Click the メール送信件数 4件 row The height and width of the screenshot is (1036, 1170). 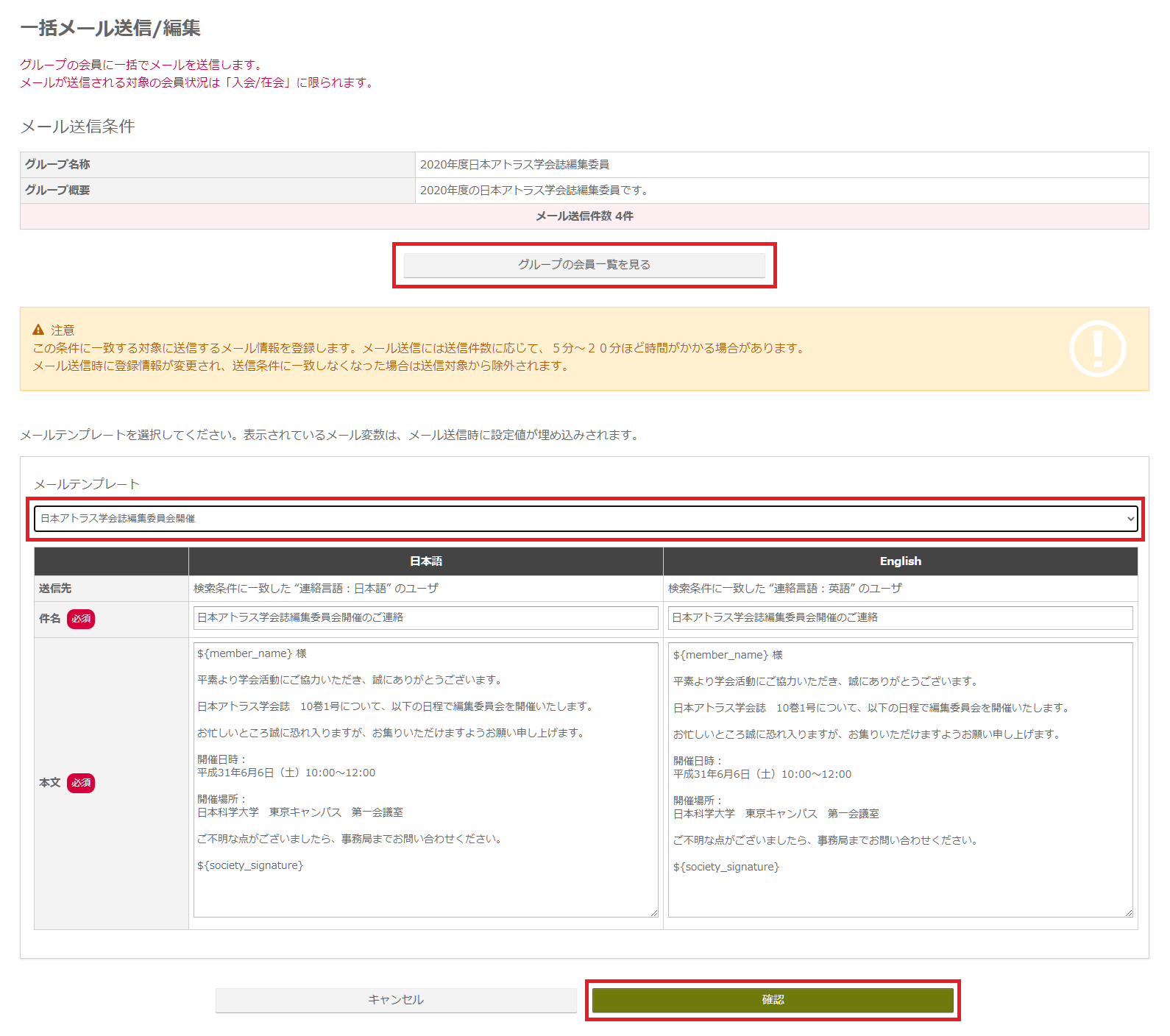click(x=584, y=216)
